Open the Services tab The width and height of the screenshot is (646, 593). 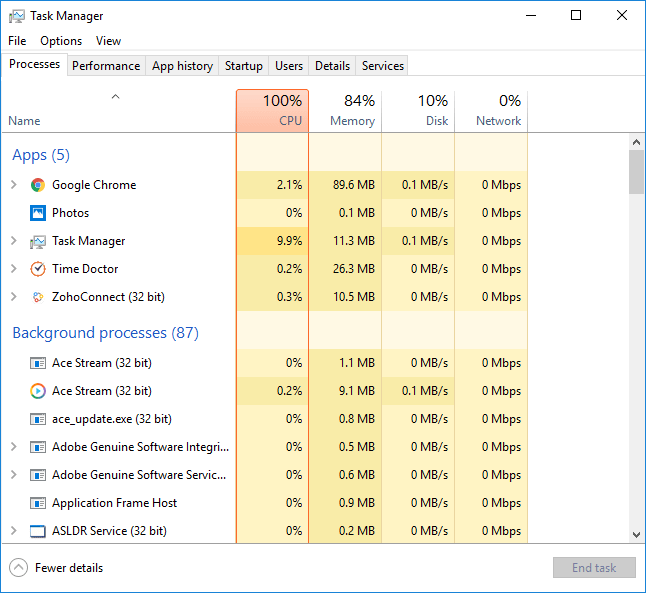(382, 66)
